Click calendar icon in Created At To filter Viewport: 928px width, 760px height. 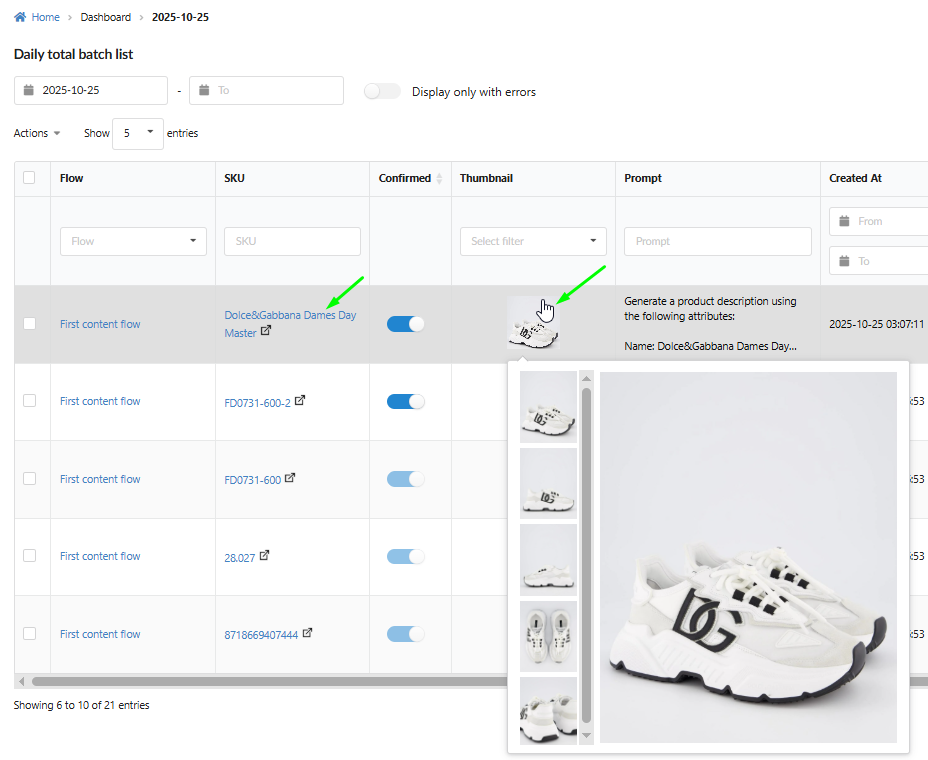coord(845,261)
